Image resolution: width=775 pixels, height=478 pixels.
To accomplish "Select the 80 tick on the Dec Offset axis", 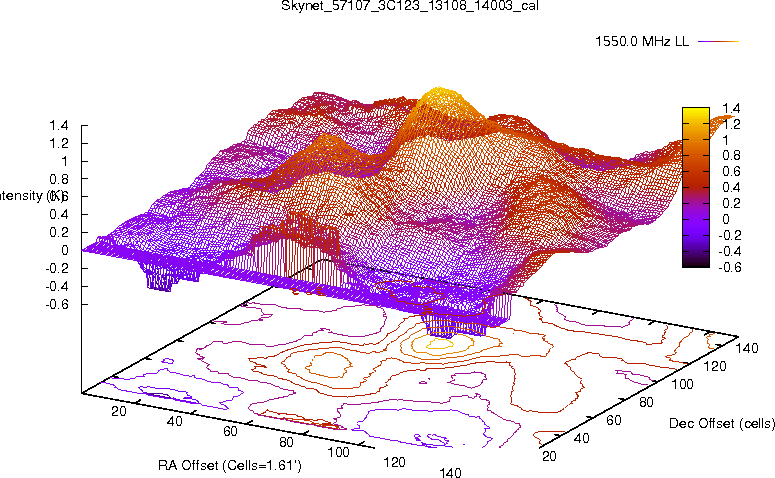I will click(646, 402).
